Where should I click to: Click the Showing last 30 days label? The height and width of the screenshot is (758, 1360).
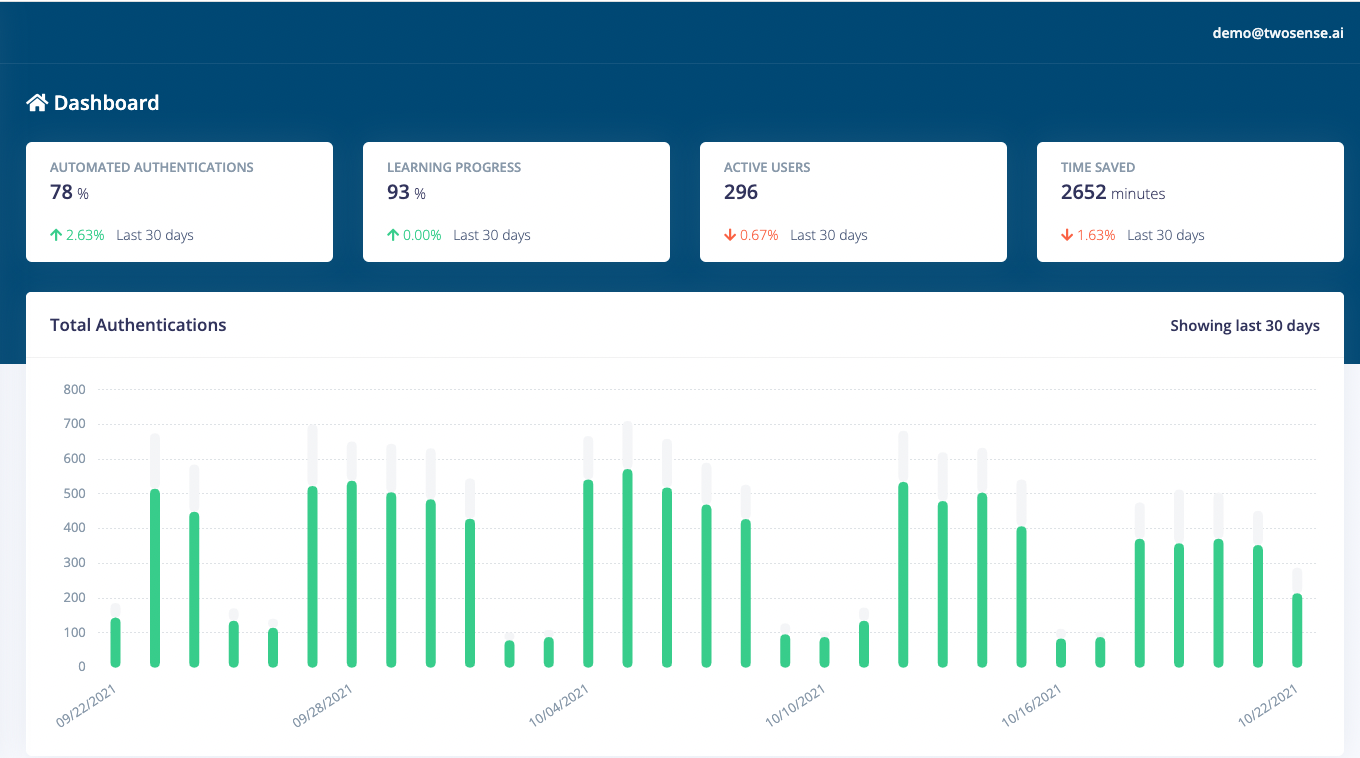pos(1245,326)
